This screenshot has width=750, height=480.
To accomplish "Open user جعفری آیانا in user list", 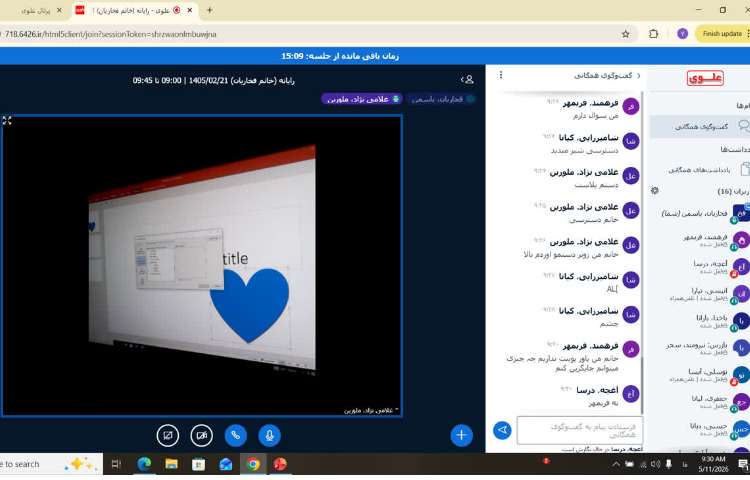I will (x=700, y=402).
